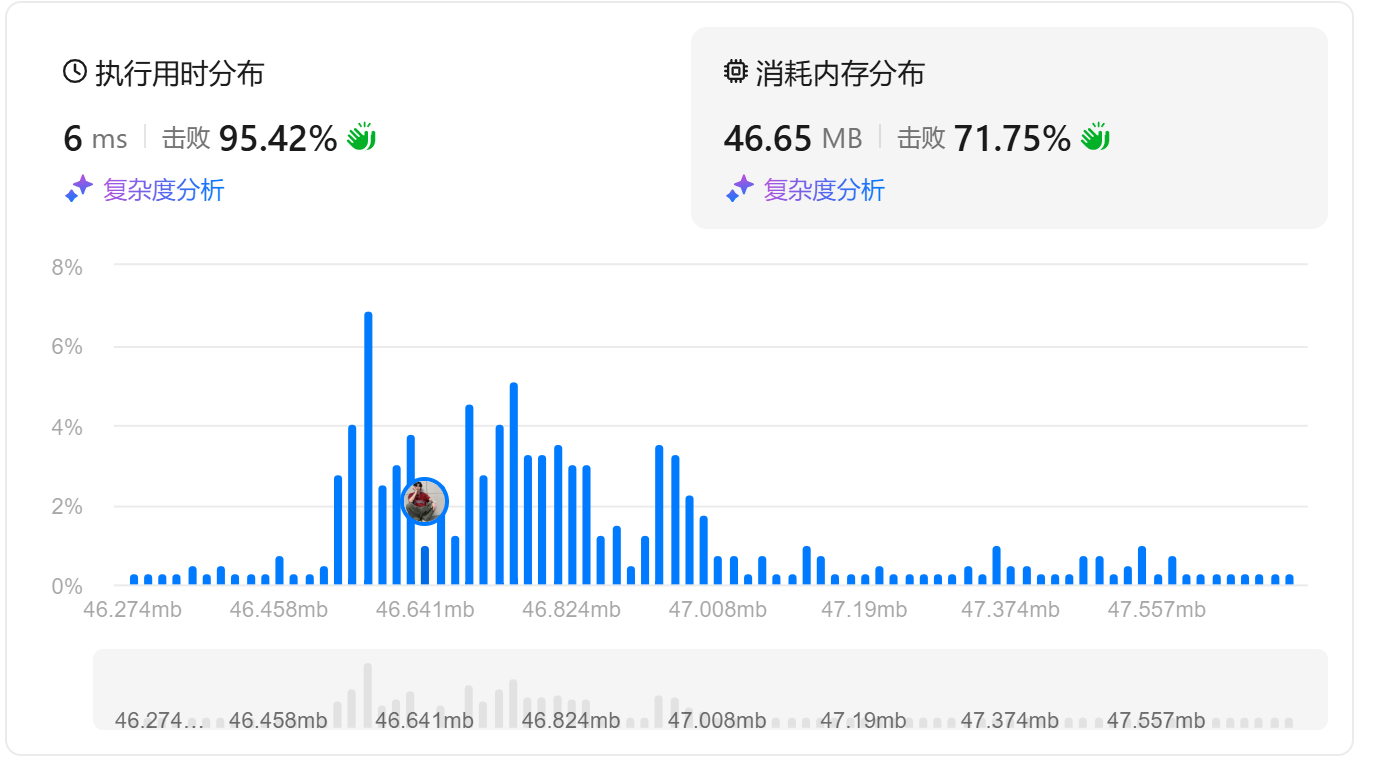Screen dimensions: 1373x764
Task: Click the 8% y-axis label
Action: (x=67, y=267)
